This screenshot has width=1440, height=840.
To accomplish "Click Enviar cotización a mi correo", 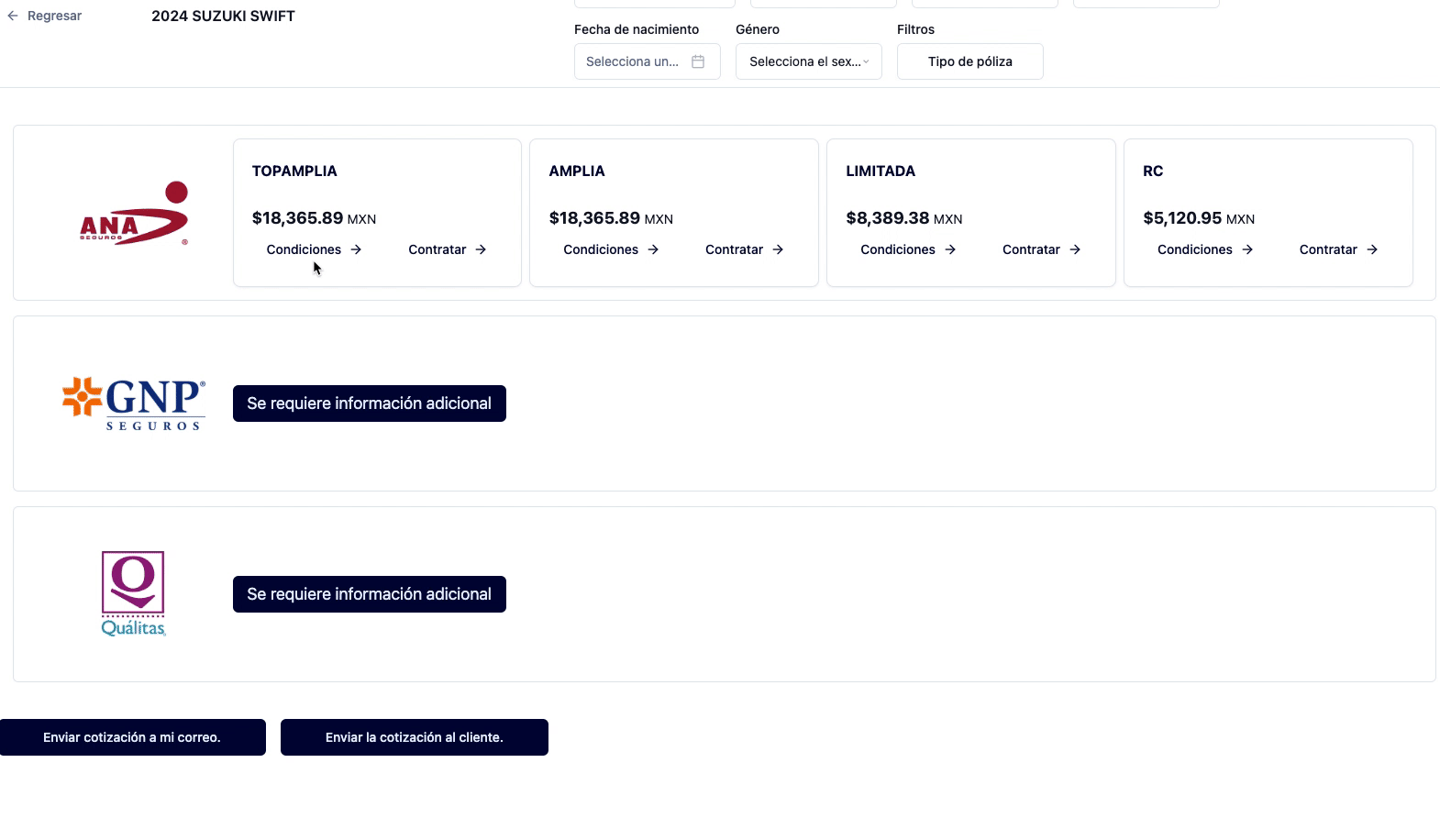I will [x=132, y=737].
